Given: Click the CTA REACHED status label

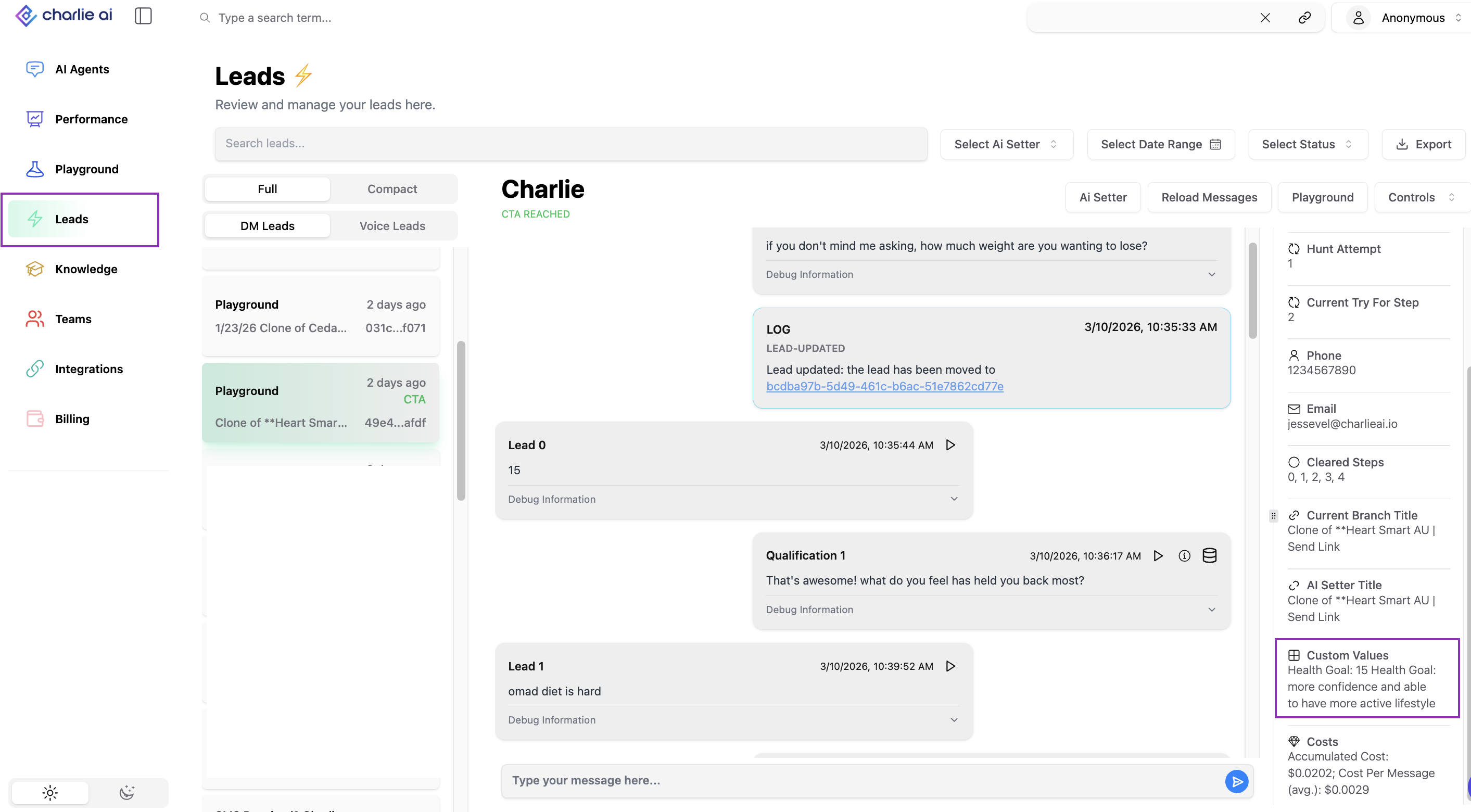Looking at the screenshot, I should coord(535,214).
